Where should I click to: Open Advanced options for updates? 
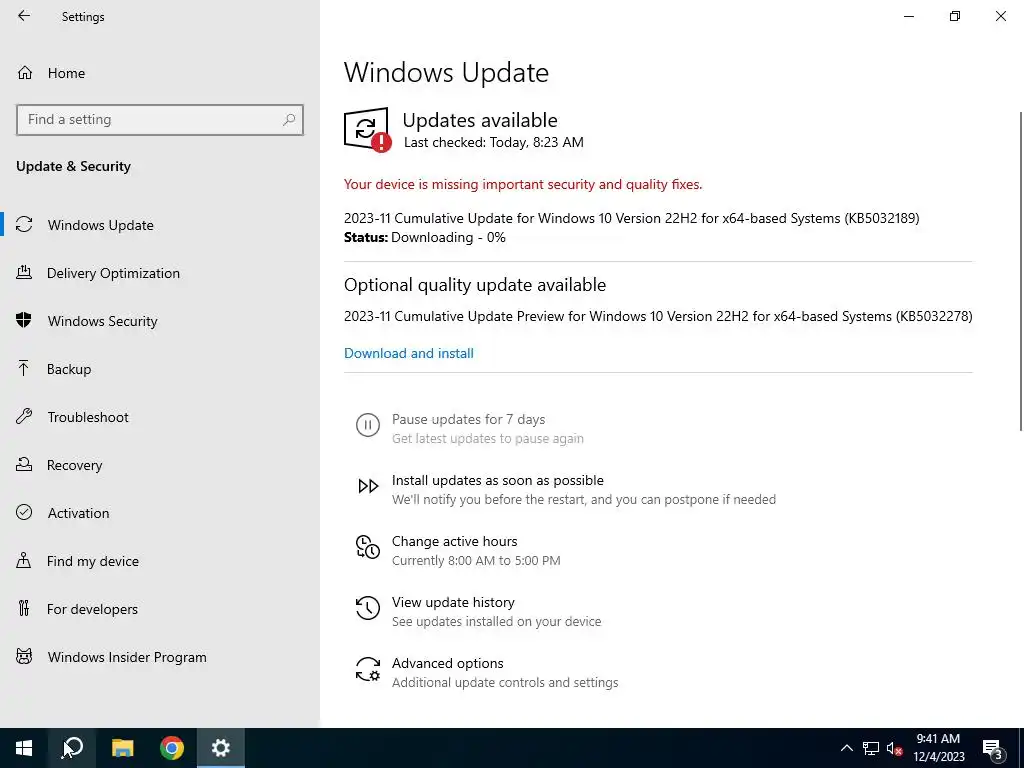coord(447,663)
